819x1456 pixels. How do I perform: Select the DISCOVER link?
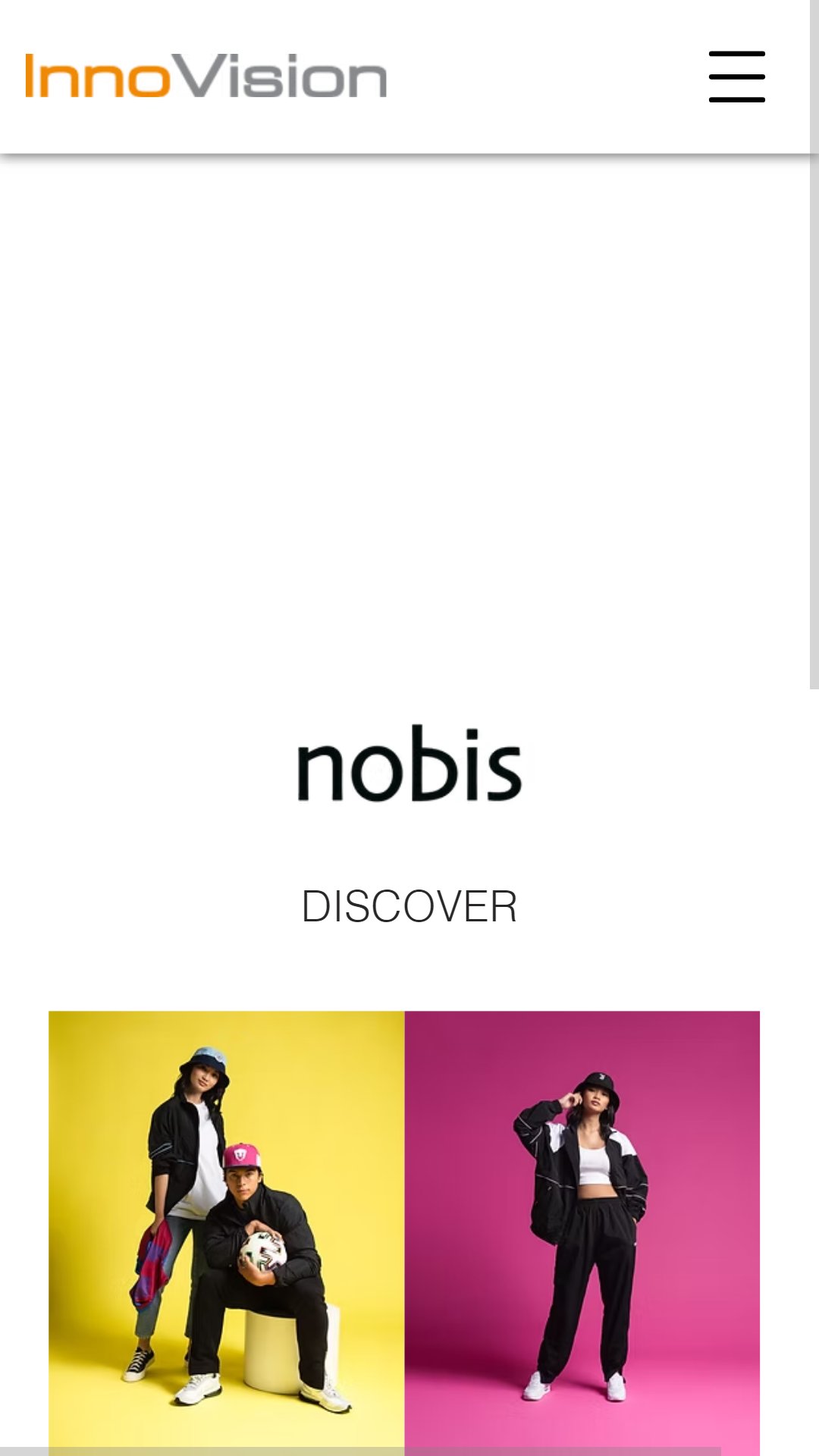pos(409,906)
